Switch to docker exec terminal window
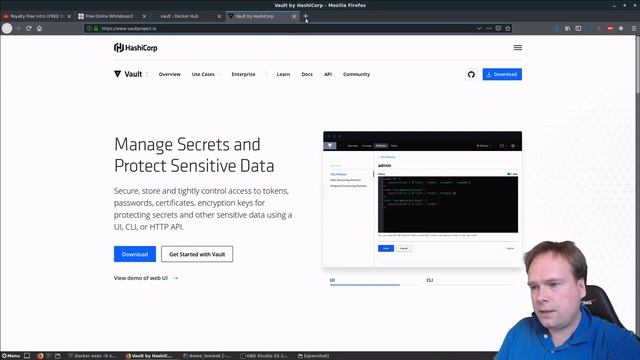The image size is (640, 360). point(92,356)
